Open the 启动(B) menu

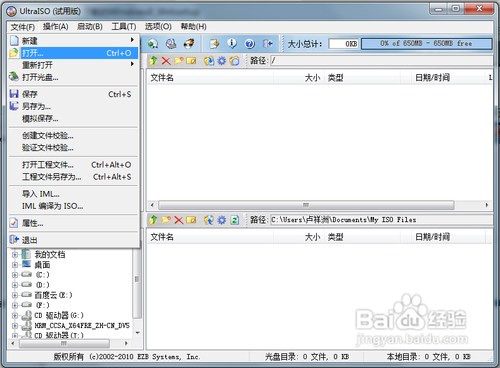pyautogui.click(x=90, y=27)
